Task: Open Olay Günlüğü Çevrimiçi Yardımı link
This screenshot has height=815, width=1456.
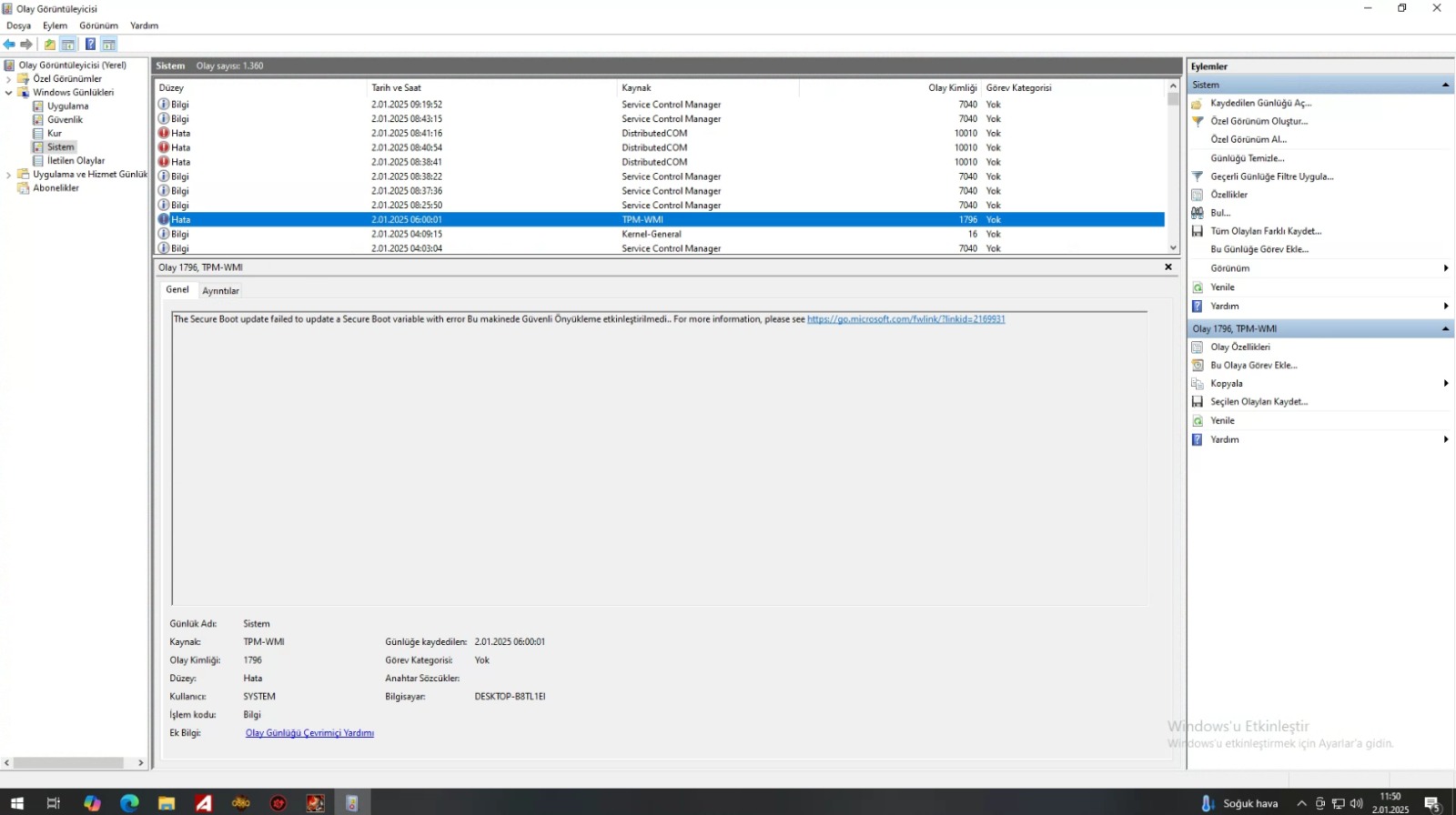Action: pyautogui.click(x=309, y=733)
